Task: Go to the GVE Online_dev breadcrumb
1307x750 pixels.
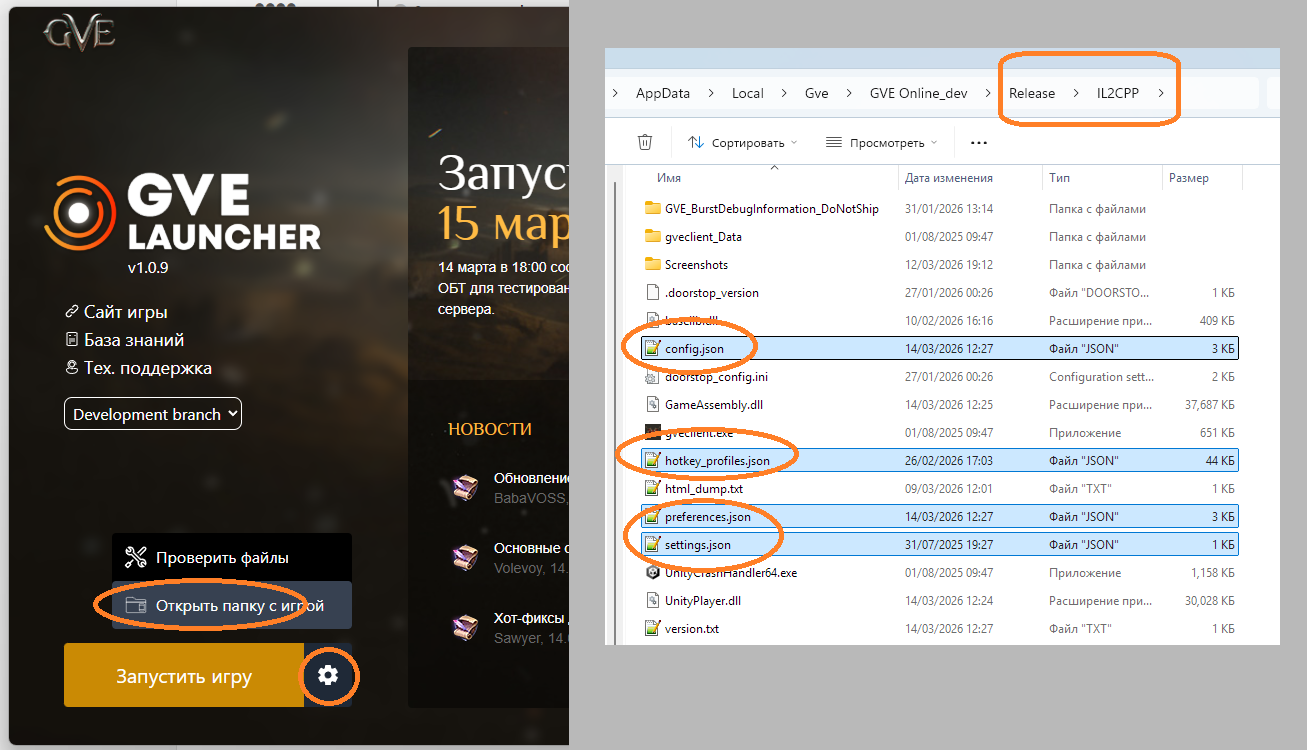Action: click(x=918, y=93)
